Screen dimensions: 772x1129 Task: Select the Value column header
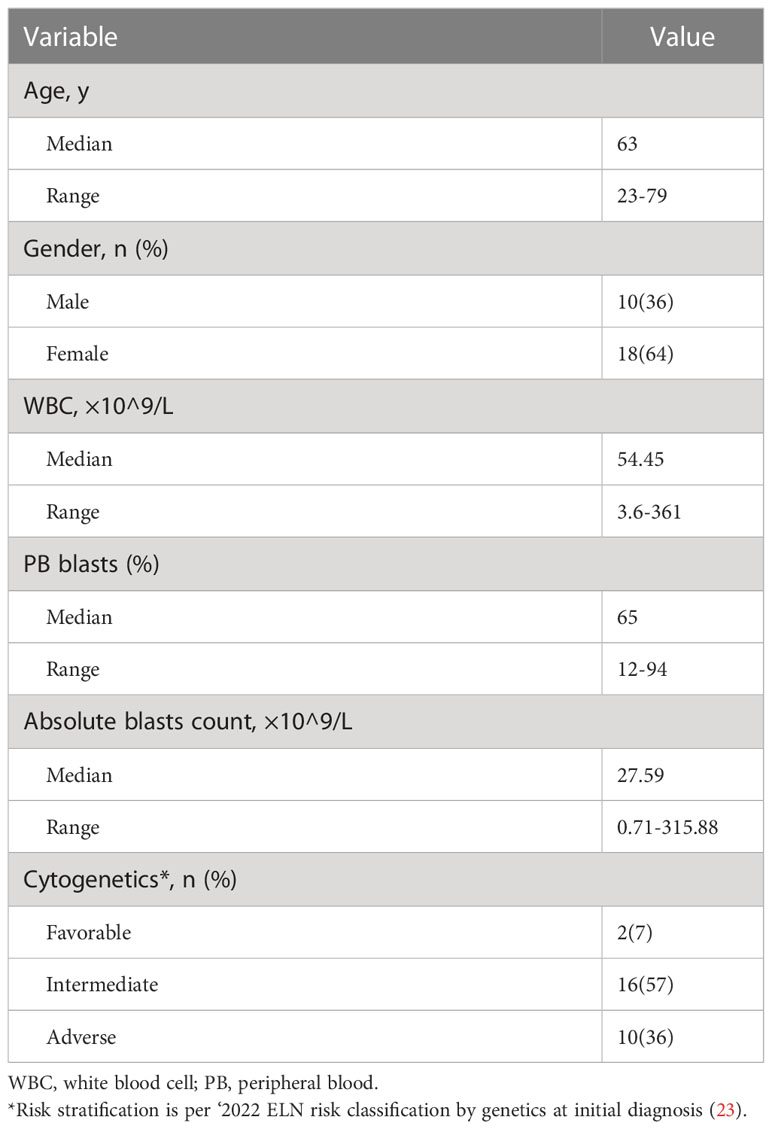pos(682,36)
